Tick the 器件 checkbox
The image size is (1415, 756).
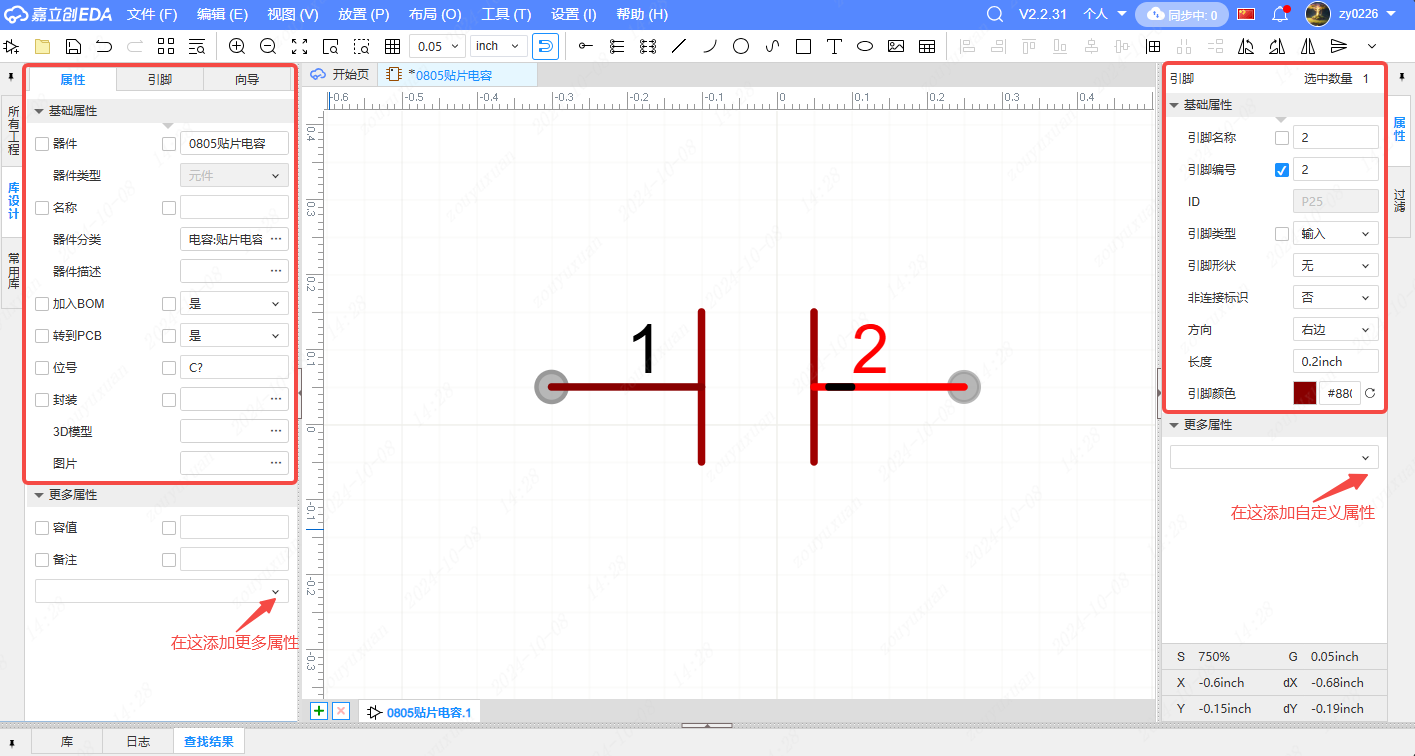click(x=42, y=144)
